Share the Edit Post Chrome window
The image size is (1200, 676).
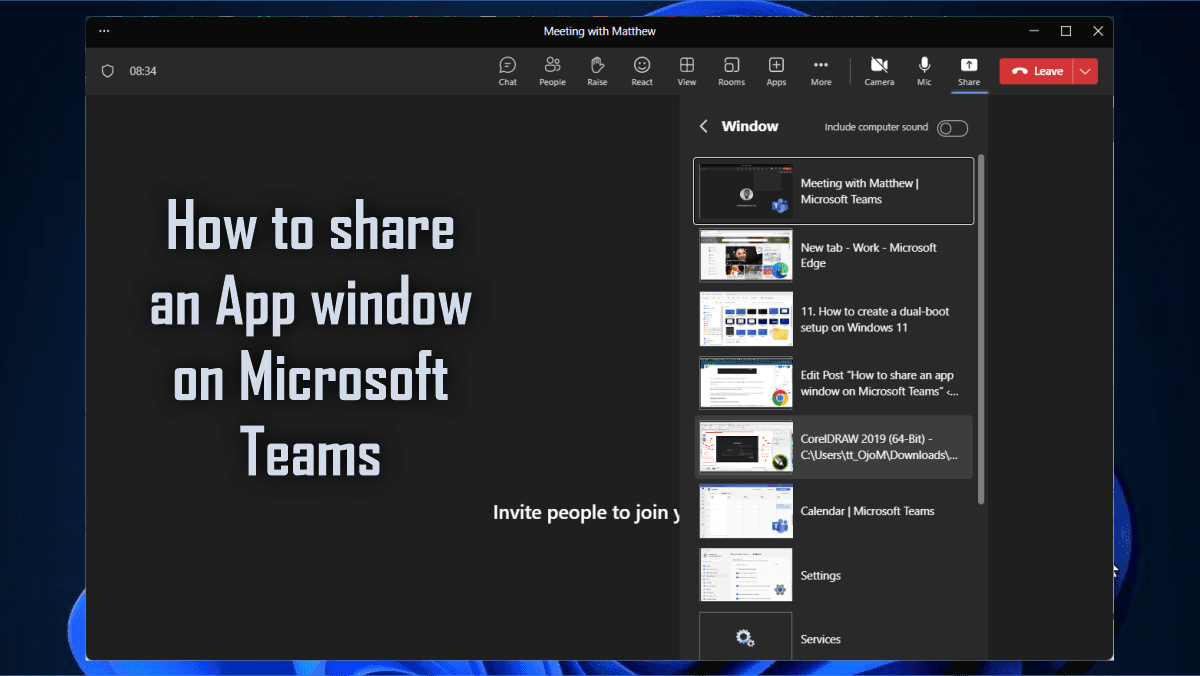[833, 383]
